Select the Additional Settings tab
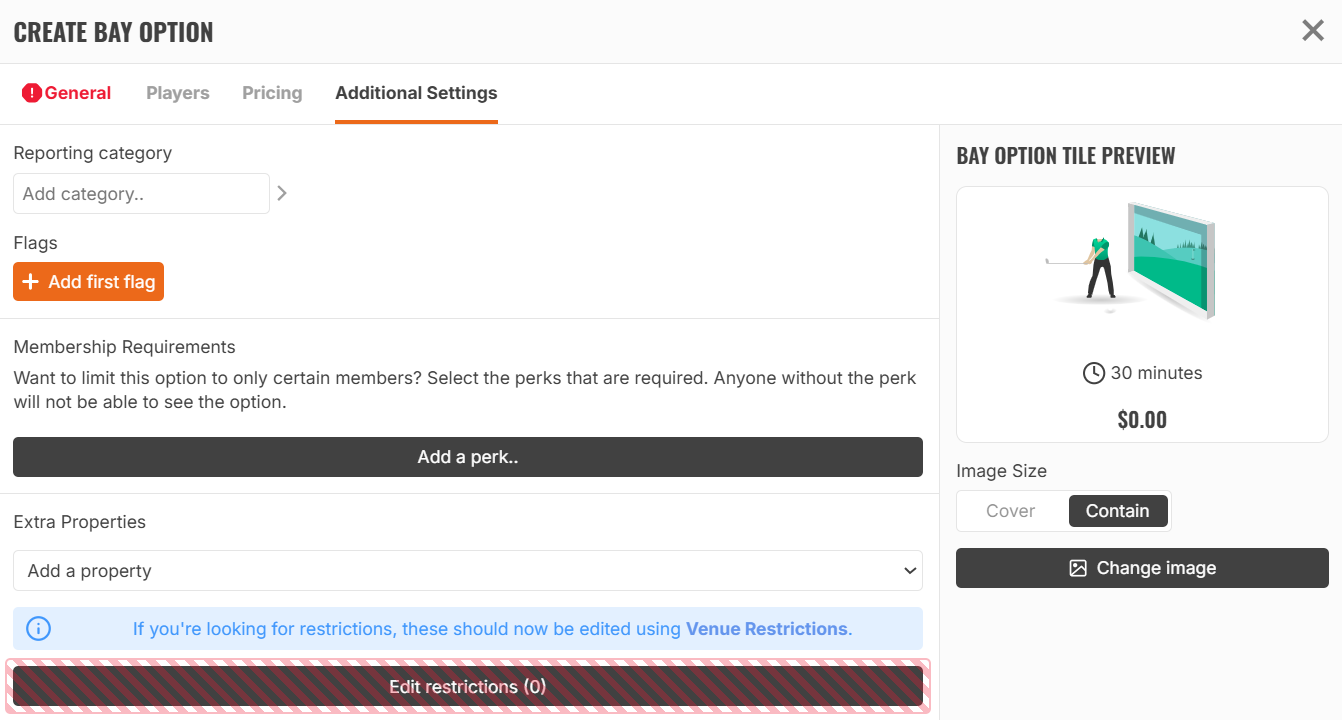 click(x=416, y=93)
